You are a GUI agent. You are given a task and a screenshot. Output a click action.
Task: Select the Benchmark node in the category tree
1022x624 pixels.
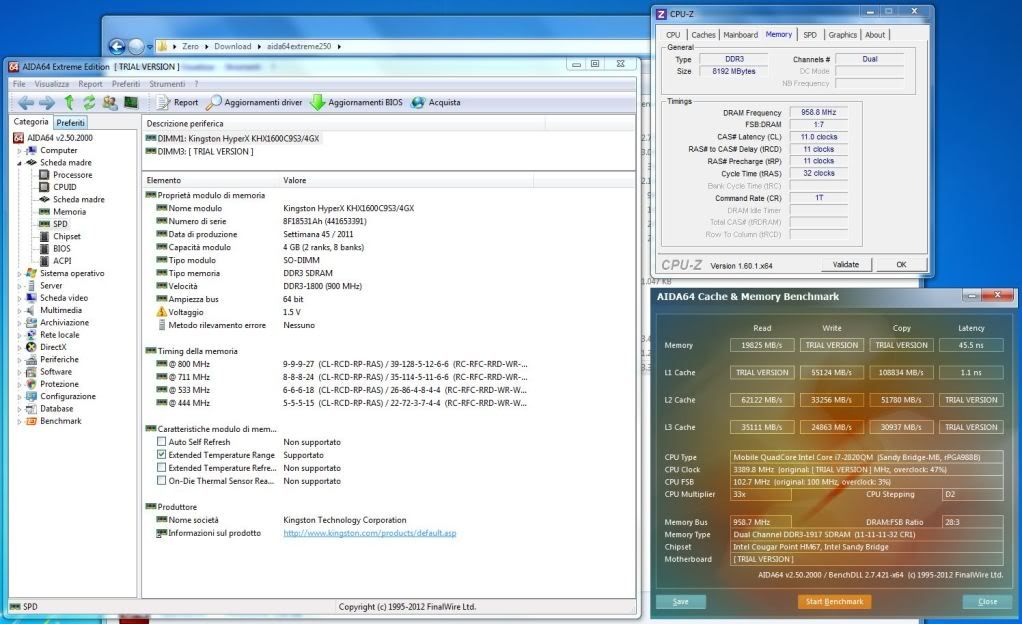pos(61,421)
